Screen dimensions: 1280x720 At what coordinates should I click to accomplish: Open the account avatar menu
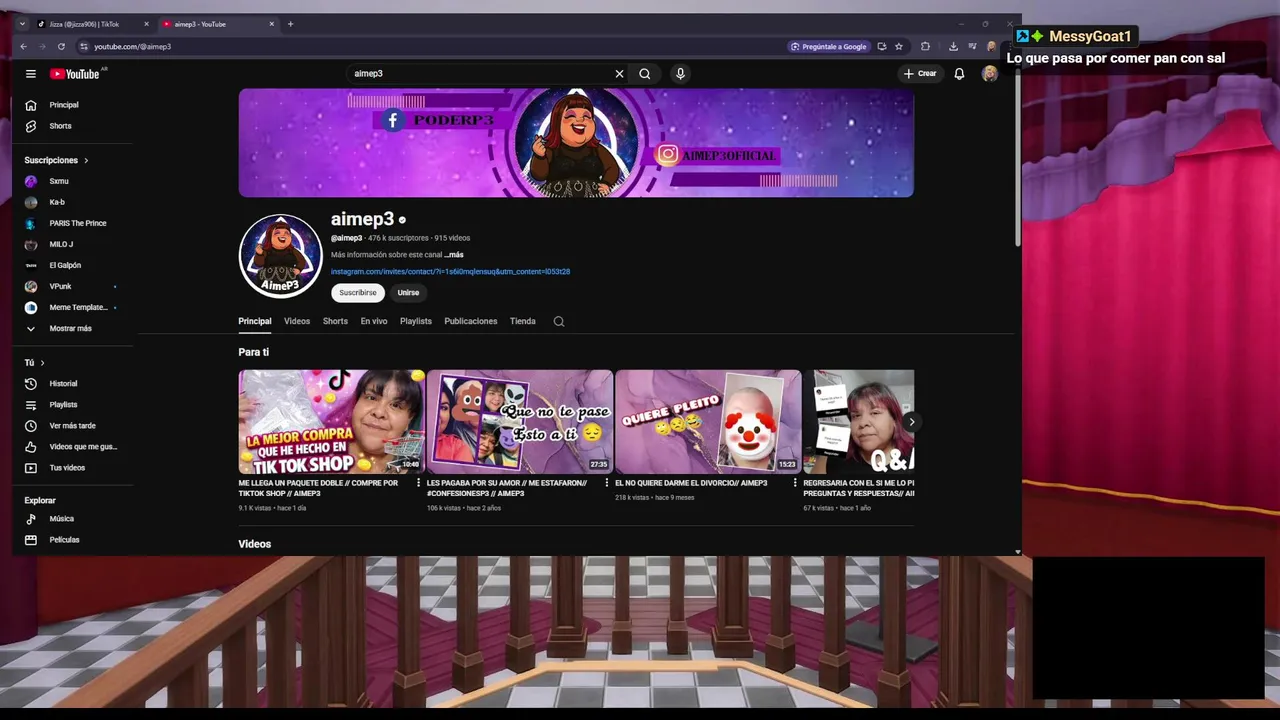click(x=989, y=74)
